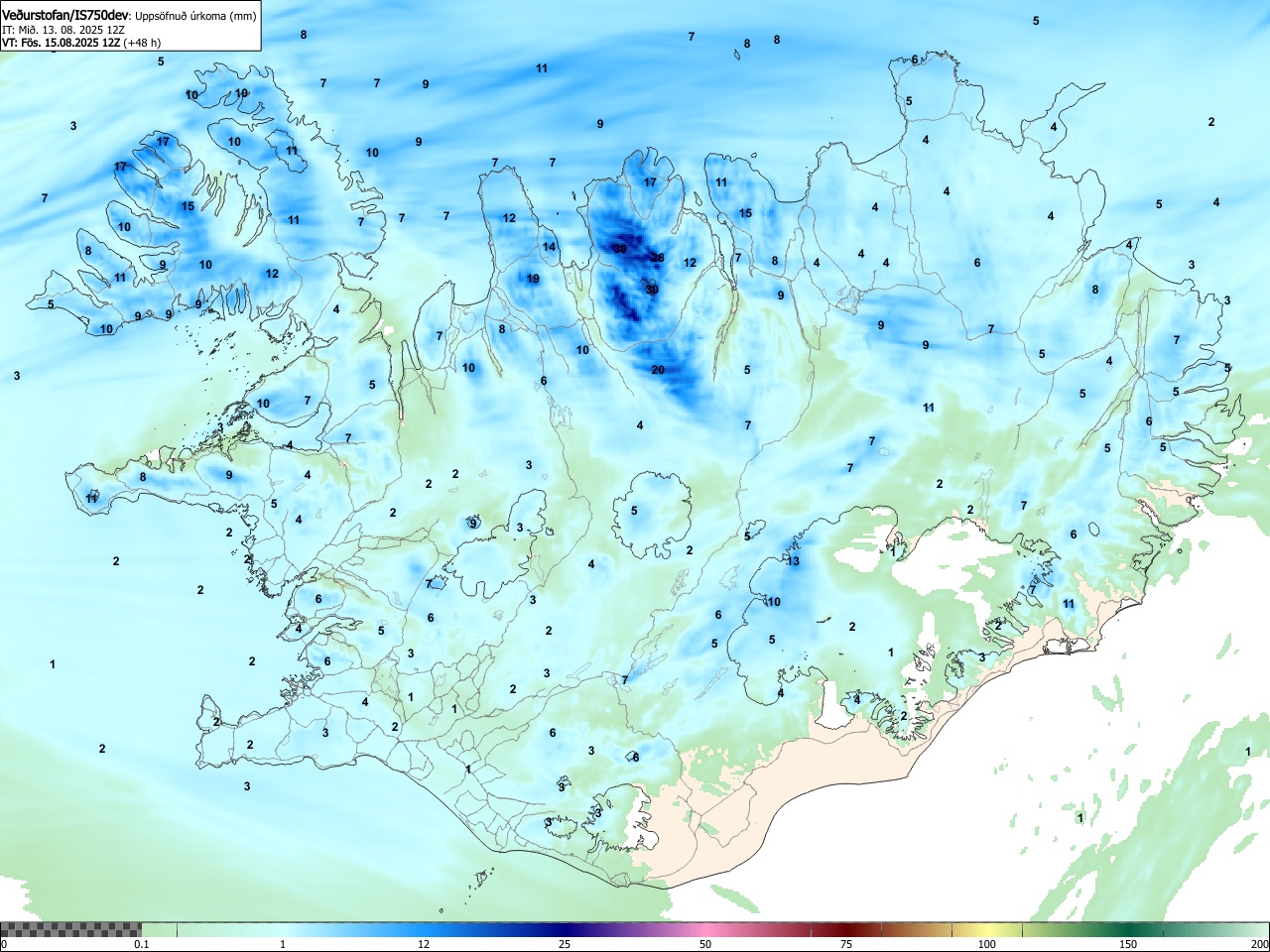Click the '150' label on the color scale
The width and height of the screenshot is (1270, 952).
(1128, 944)
